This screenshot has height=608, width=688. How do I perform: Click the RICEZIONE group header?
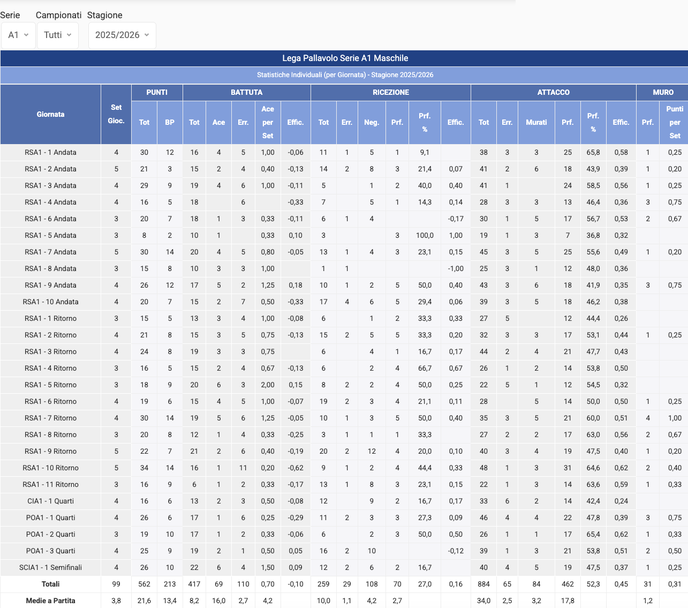(x=390, y=92)
